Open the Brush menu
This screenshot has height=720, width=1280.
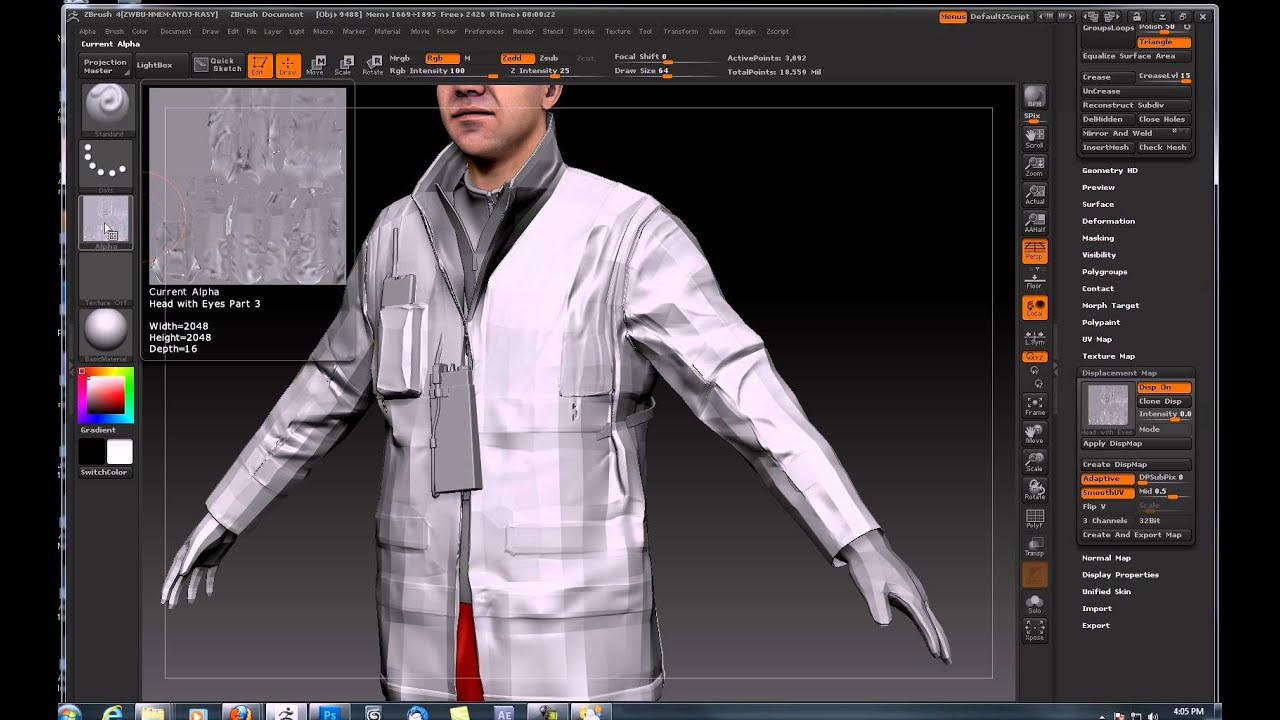114,31
